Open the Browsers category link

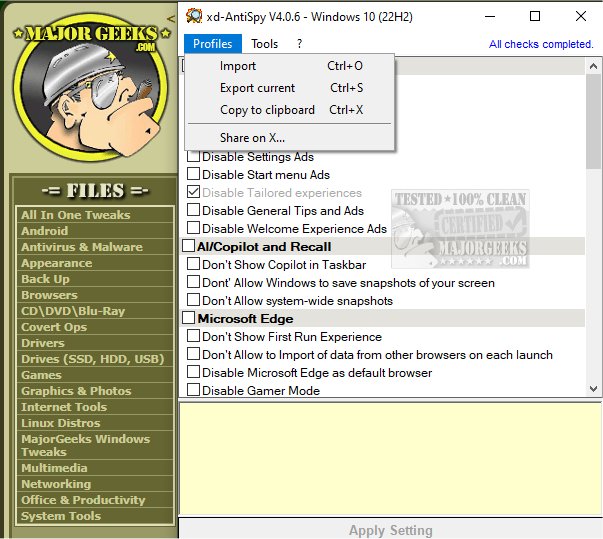point(49,295)
